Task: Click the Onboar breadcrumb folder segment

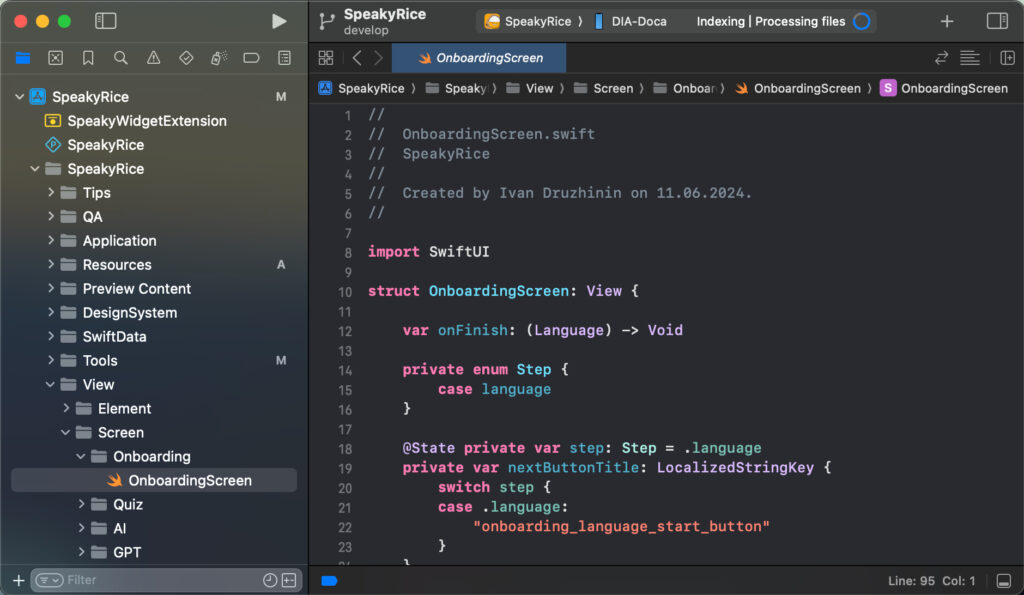Action: click(684, 88)
